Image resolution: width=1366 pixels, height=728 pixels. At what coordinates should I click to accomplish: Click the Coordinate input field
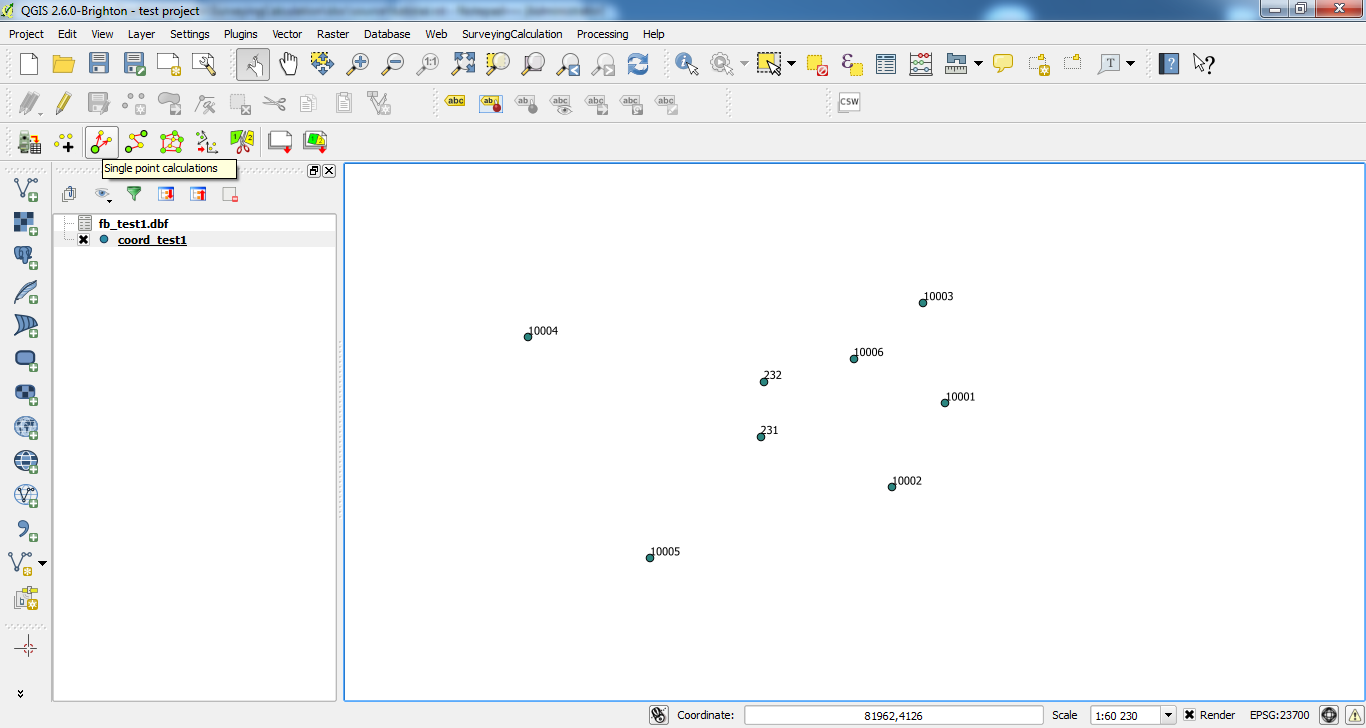coord(893,715)
